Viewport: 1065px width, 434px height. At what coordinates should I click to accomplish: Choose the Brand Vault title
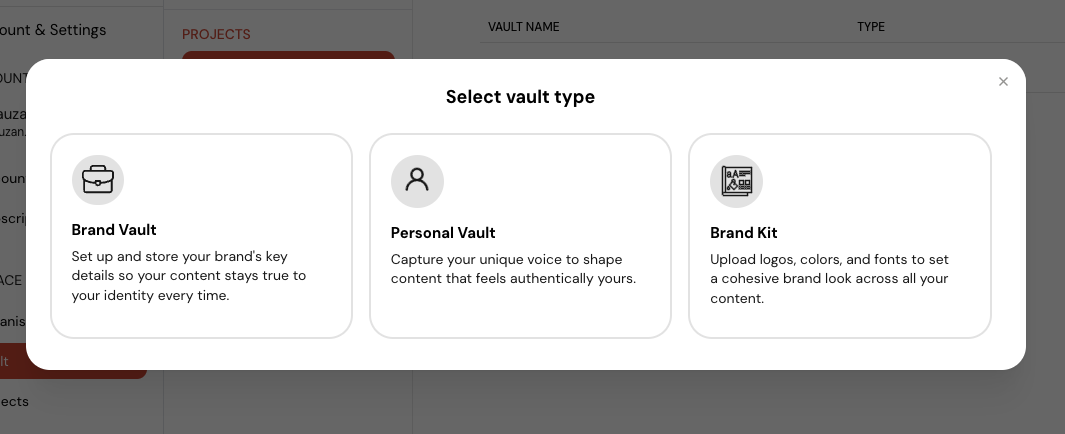click(x=114, y=230)
